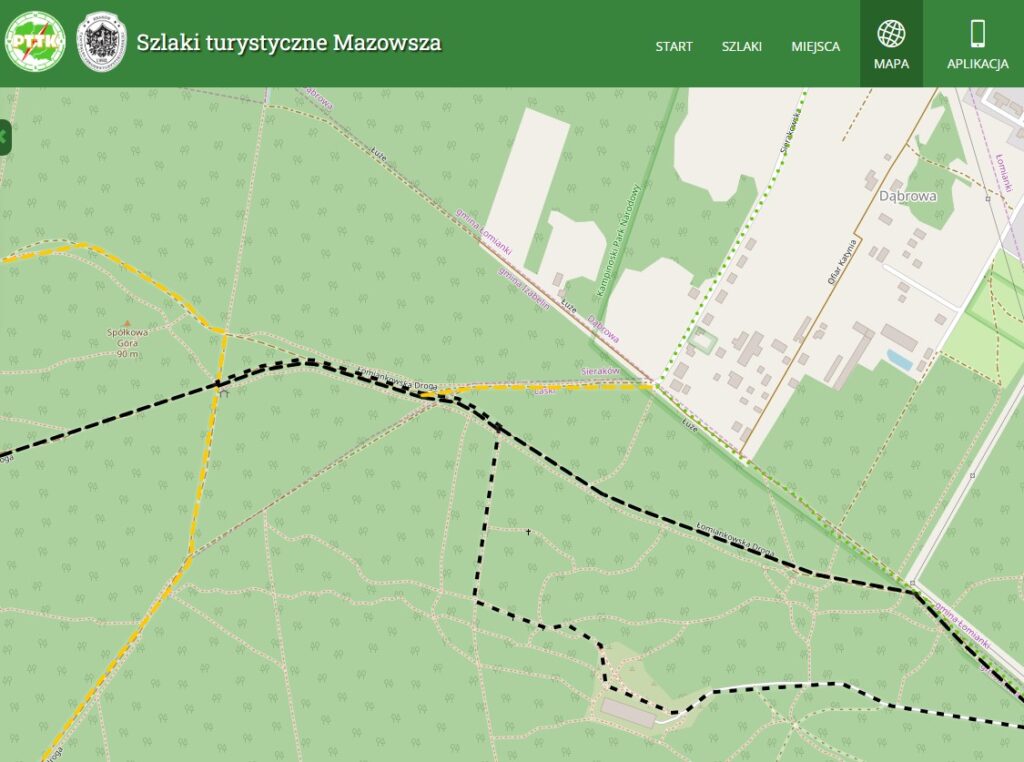Collapse the side panel with the left-edge tab
This screenshot has height=762, width=1024.
(5, 136)
